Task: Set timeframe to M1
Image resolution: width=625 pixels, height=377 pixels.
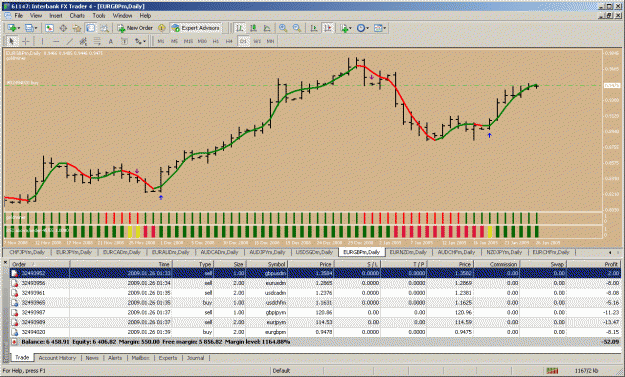Action: (161, 41)
